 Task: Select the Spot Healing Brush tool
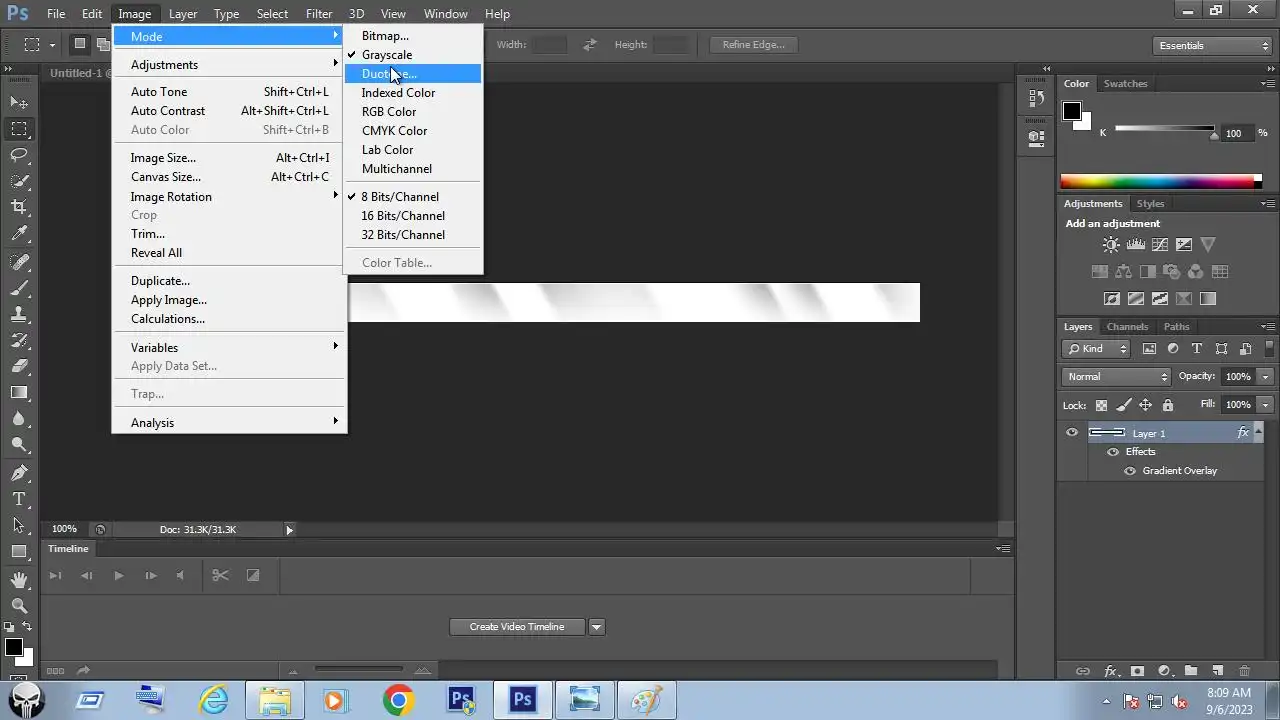[x=19, y=262]
